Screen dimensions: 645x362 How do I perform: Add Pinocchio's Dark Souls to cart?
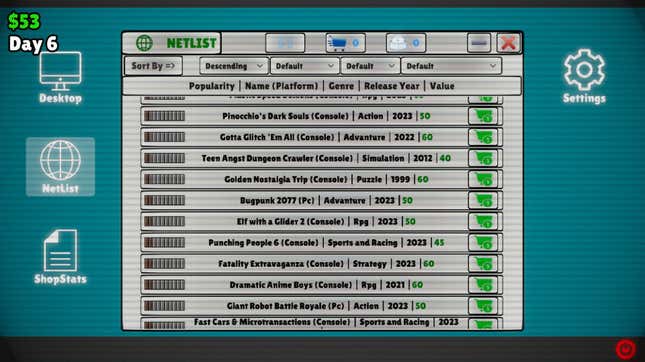pos(483,116)
